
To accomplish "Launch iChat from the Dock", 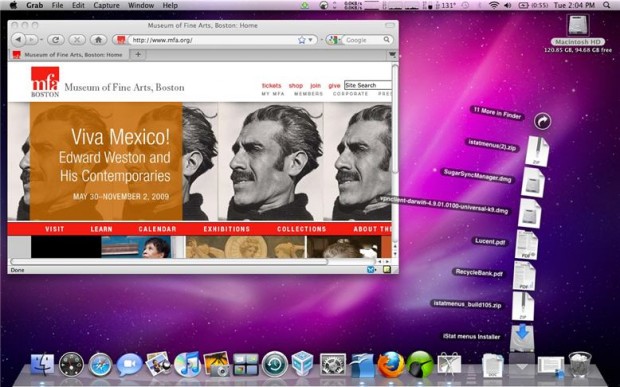I will (x=129, y=364).
